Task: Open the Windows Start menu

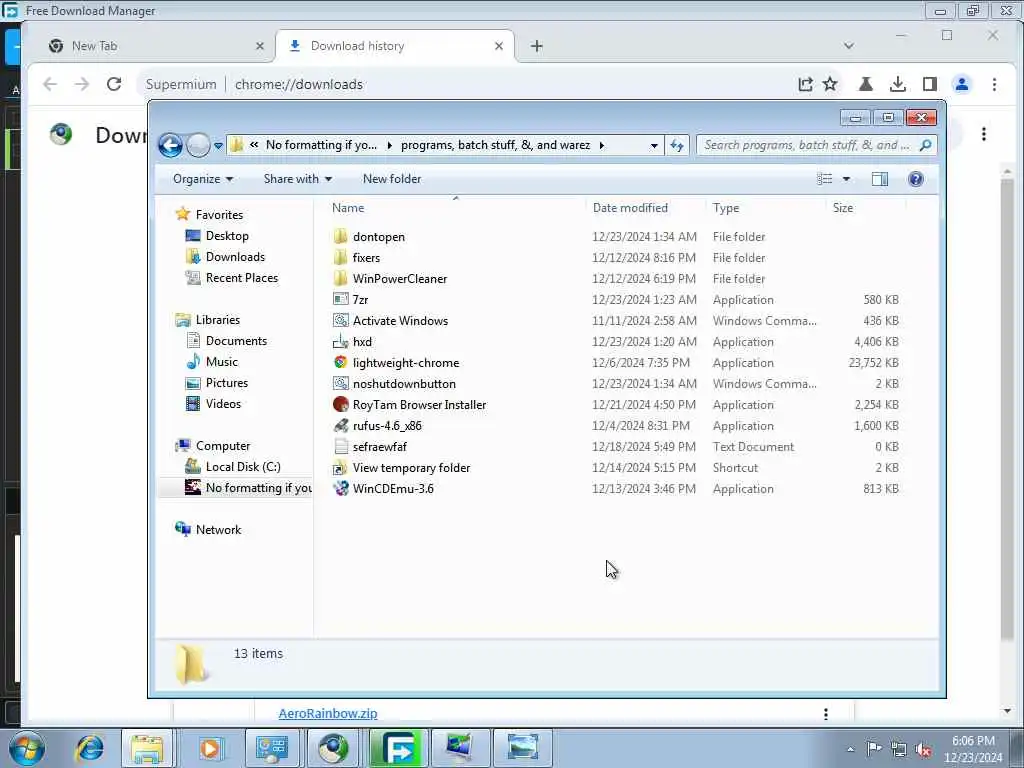Action: (x=27, y=748)
